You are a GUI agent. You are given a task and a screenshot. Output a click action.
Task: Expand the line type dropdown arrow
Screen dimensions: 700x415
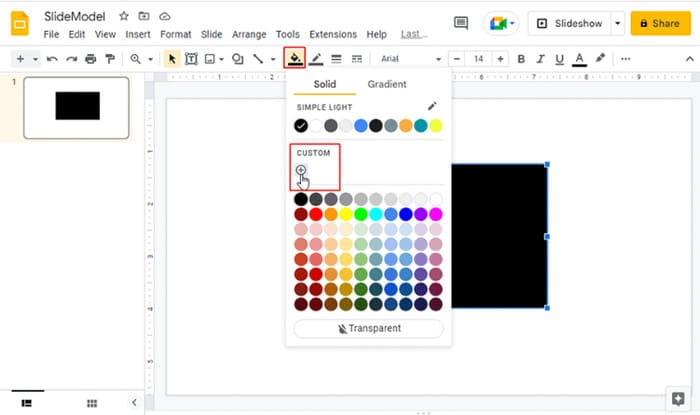(273, 59)
